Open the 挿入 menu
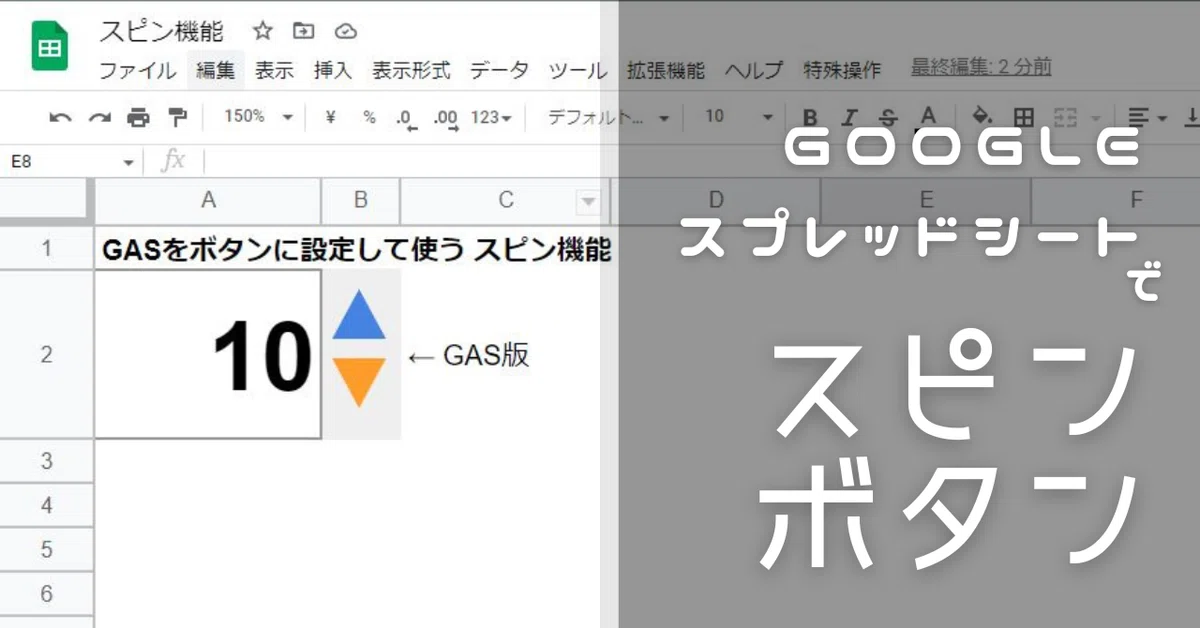This screenshot has width=1200, height=628. 333,70
